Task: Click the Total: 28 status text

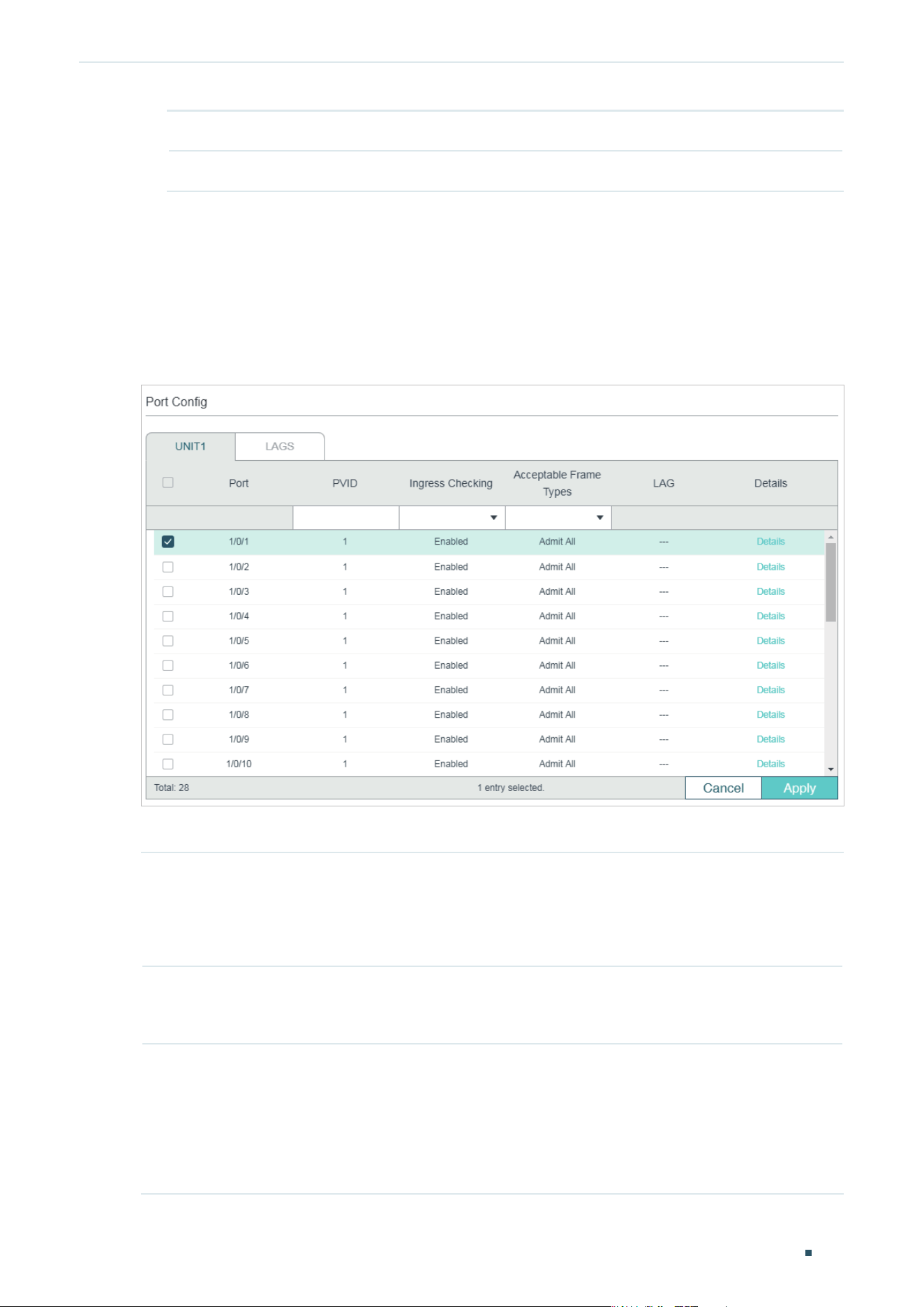Action: [172, 788]
